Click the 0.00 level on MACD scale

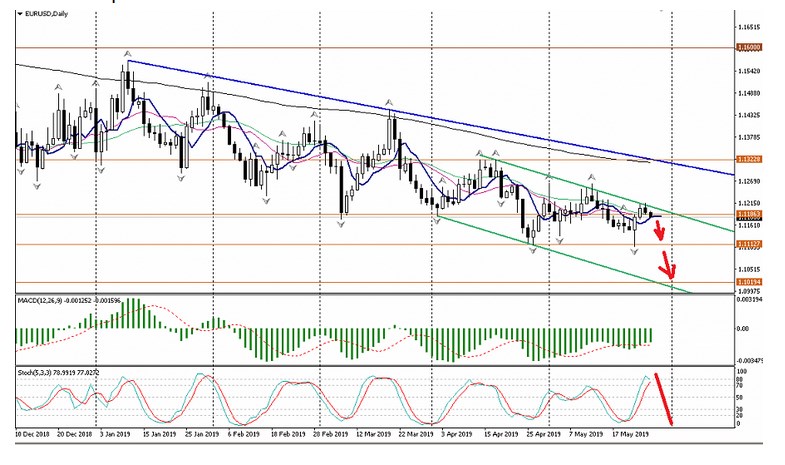[741, 327]
